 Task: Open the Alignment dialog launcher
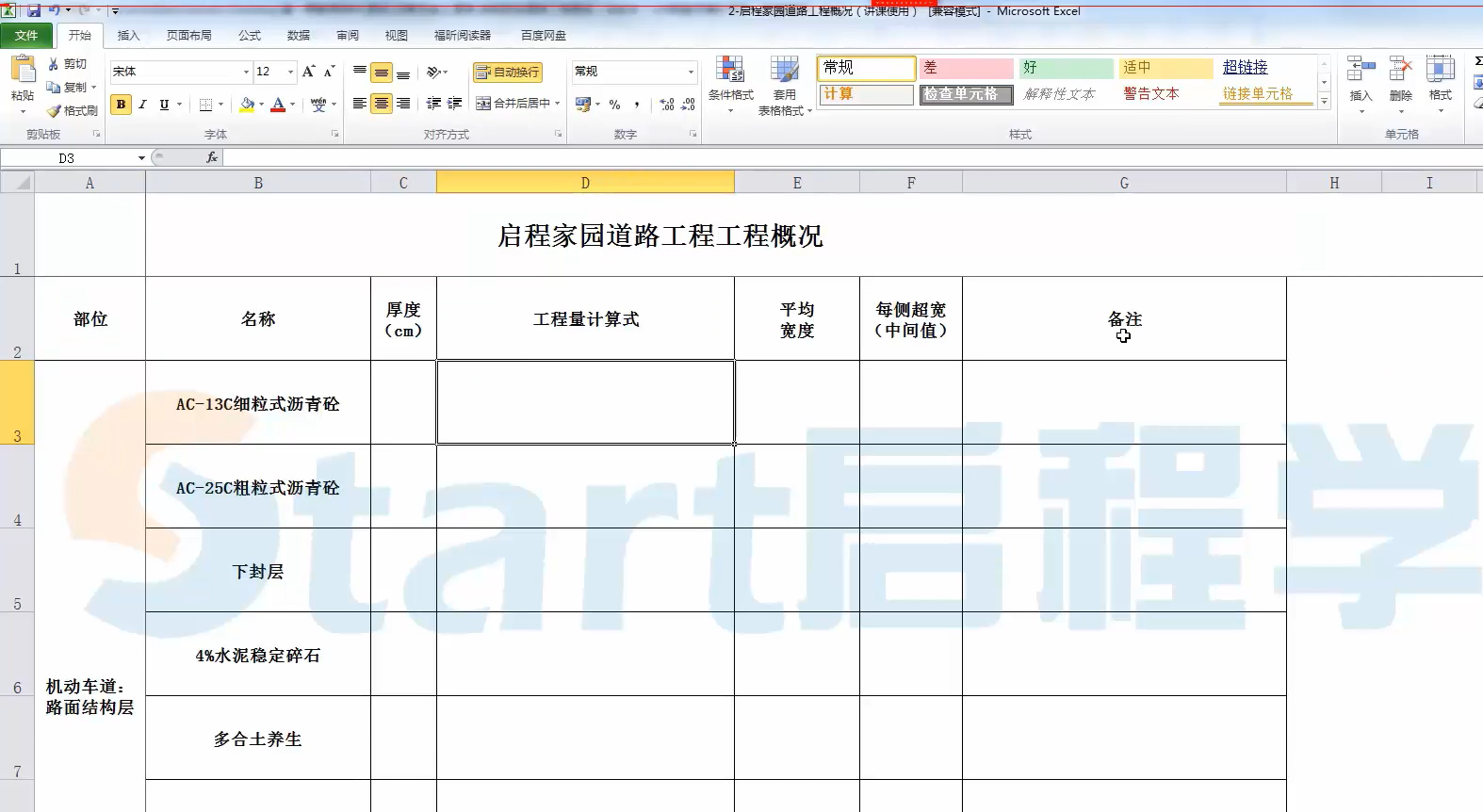(x=558, y=135)
